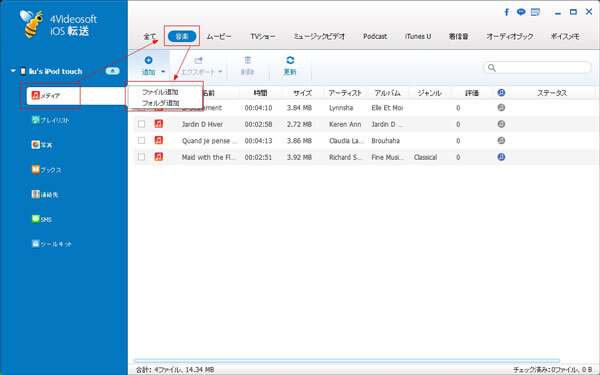The height and width of the screenshot is (375, 600).
Task: Open the Facebook share icon
Action: coord(507,12)
